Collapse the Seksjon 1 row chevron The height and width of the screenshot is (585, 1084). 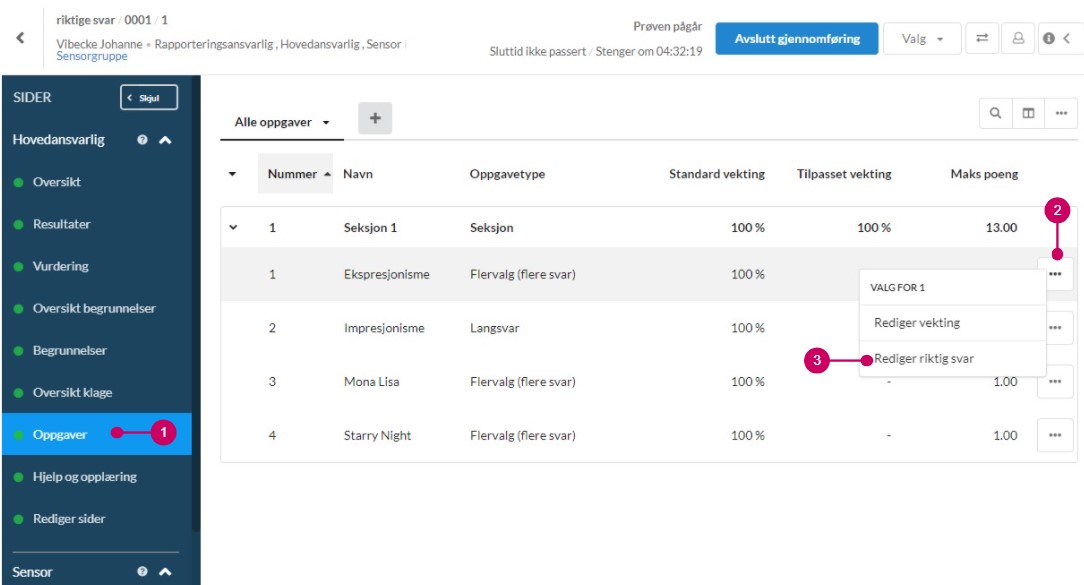[234, 227]
